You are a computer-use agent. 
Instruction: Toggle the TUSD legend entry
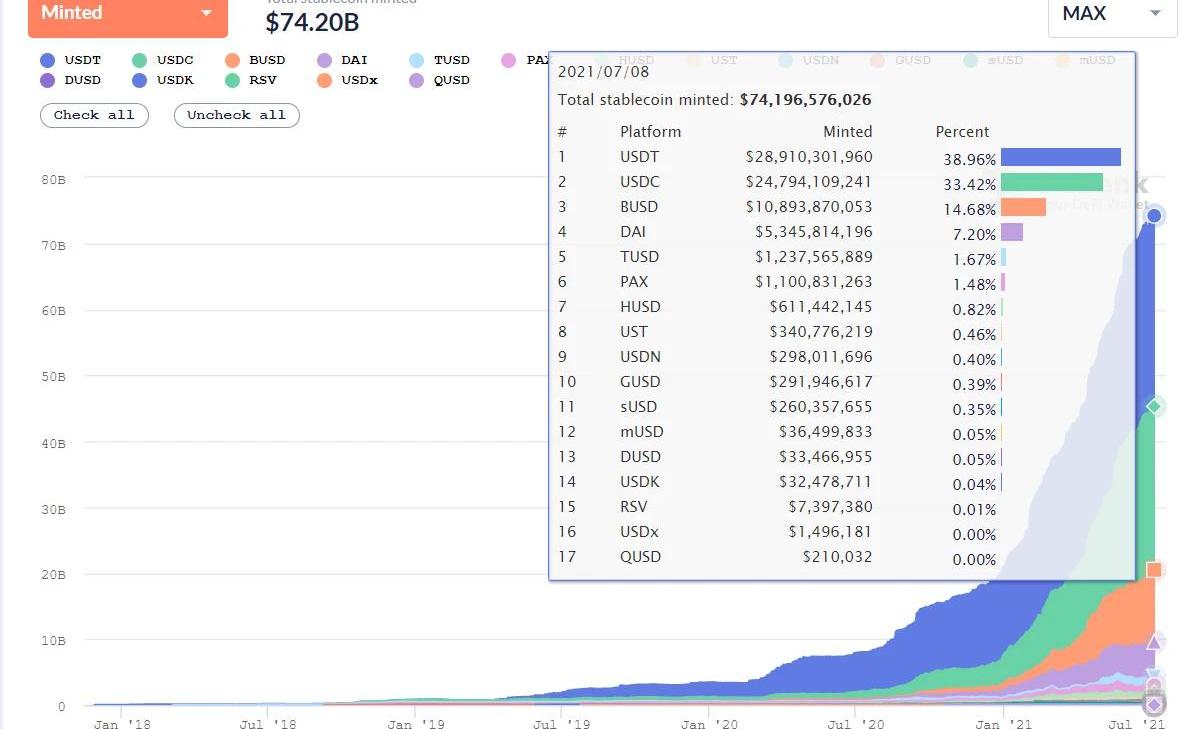coord(440,60)
